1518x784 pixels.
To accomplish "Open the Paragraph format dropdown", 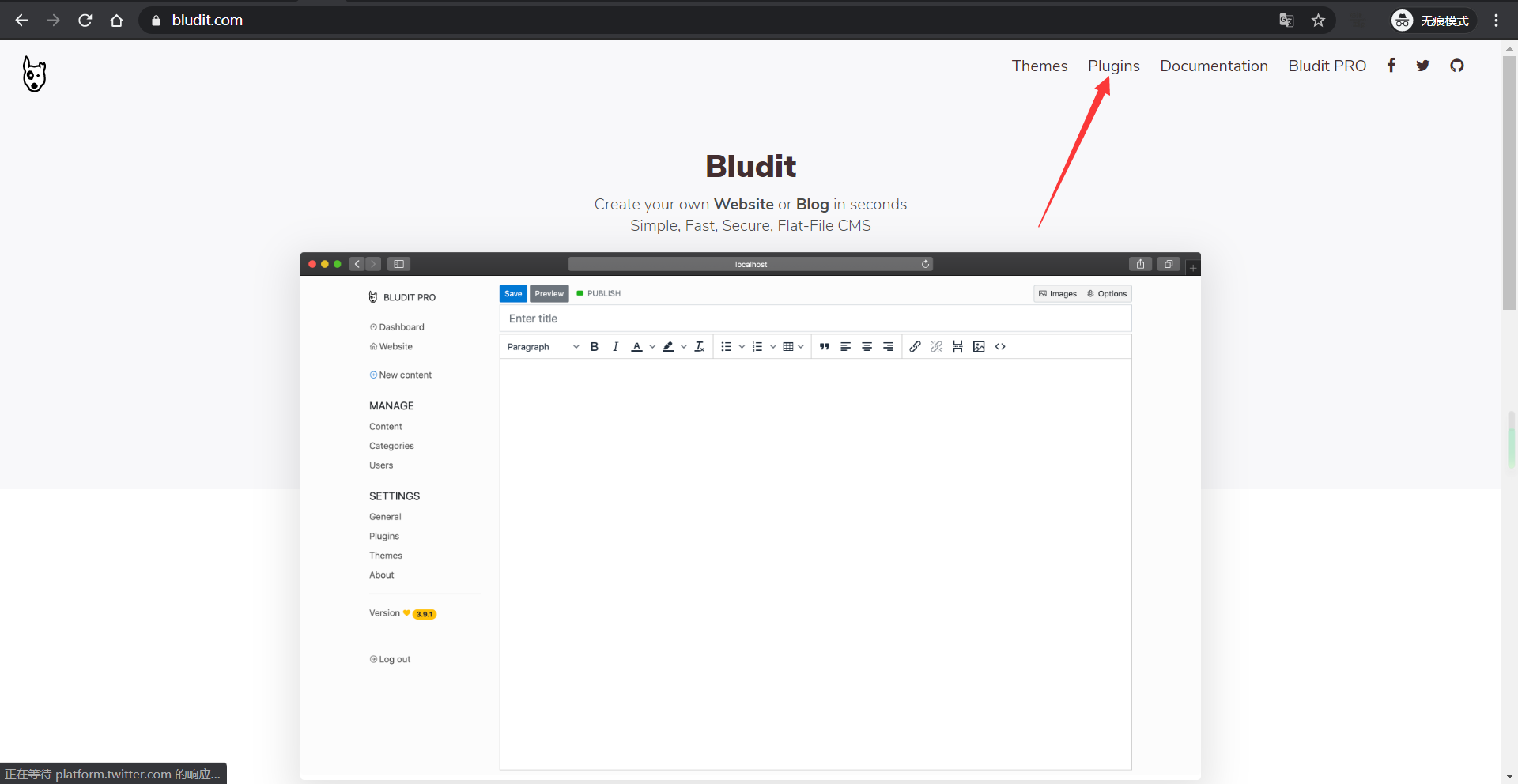I will (543, 347).
